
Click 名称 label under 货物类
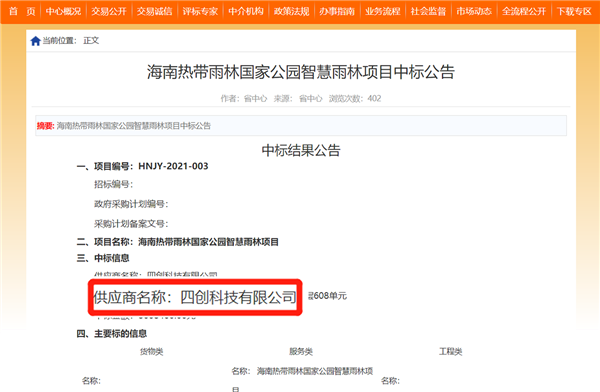click(x=91, y=381)
